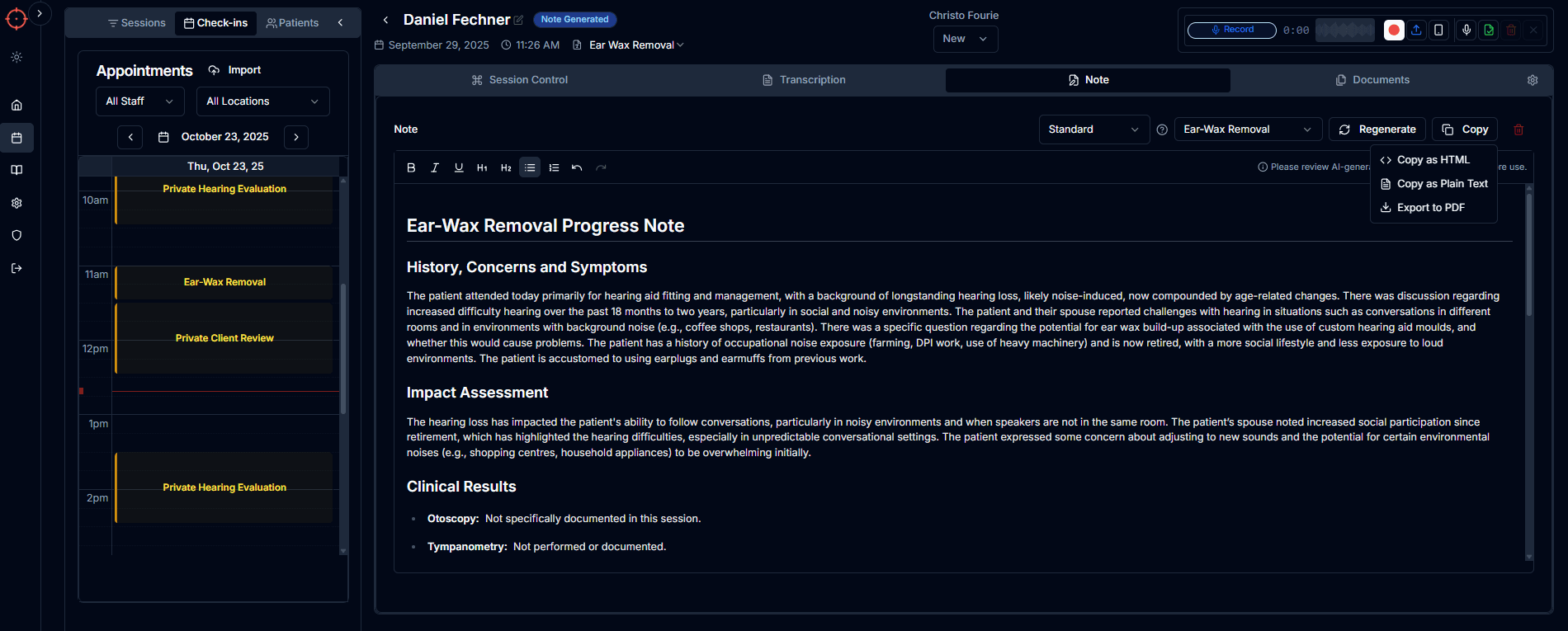Click the edit pencil next to Daniel Fechner
The height and width of the screenshot is (631, 1568).
[518, 20]
